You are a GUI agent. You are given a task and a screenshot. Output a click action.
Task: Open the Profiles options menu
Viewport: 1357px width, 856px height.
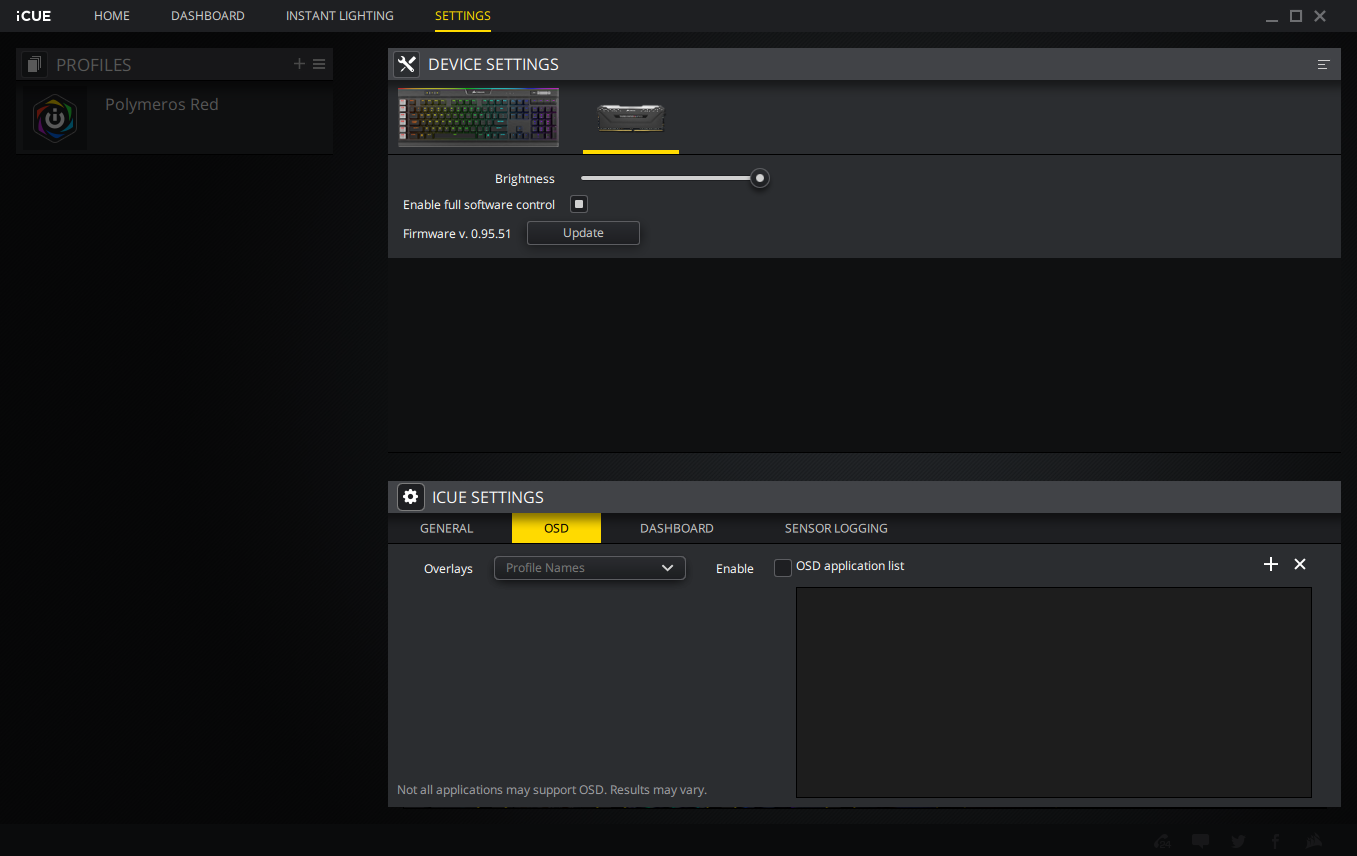319,64
